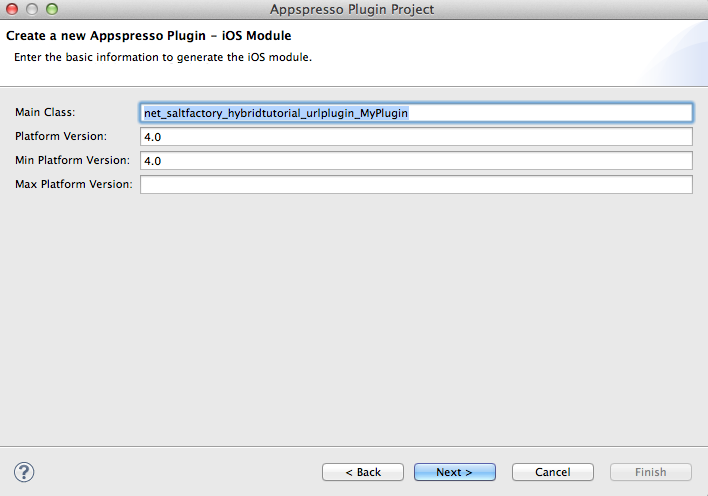Screen dimensions: 708x496
Task: Select the Min Platform Version field
Action: (x=416, y=160)
